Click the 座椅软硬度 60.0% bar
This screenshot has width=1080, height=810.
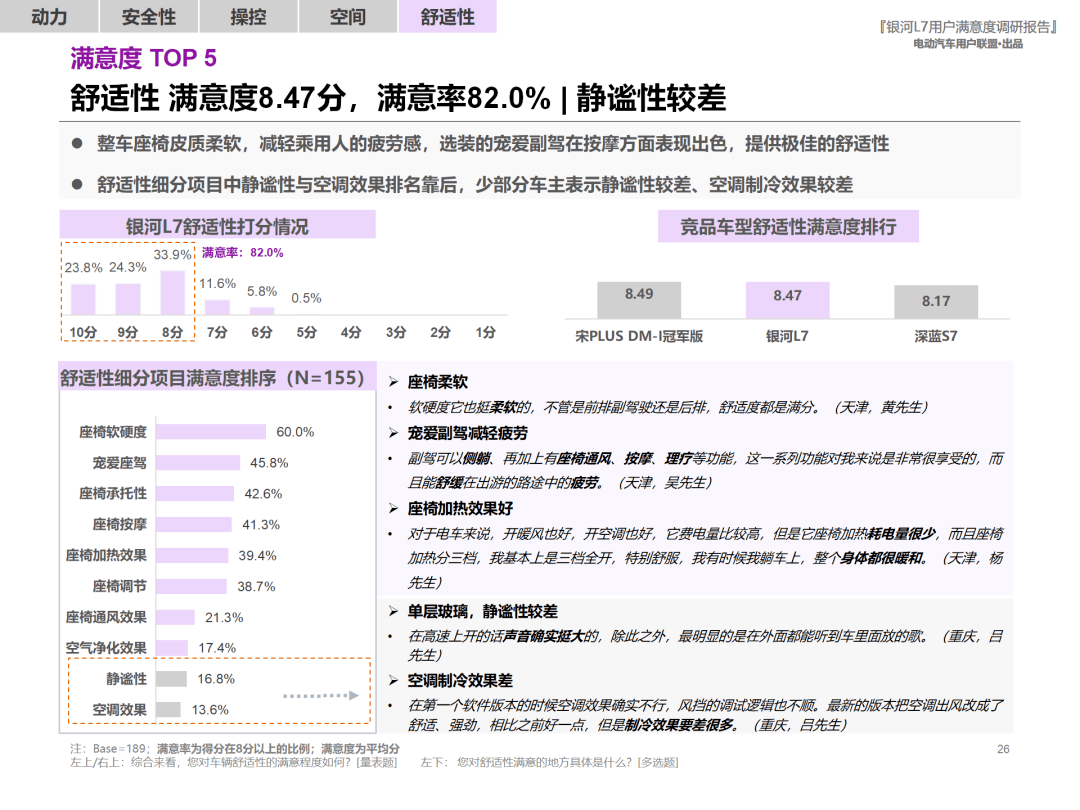coord(211,432)
